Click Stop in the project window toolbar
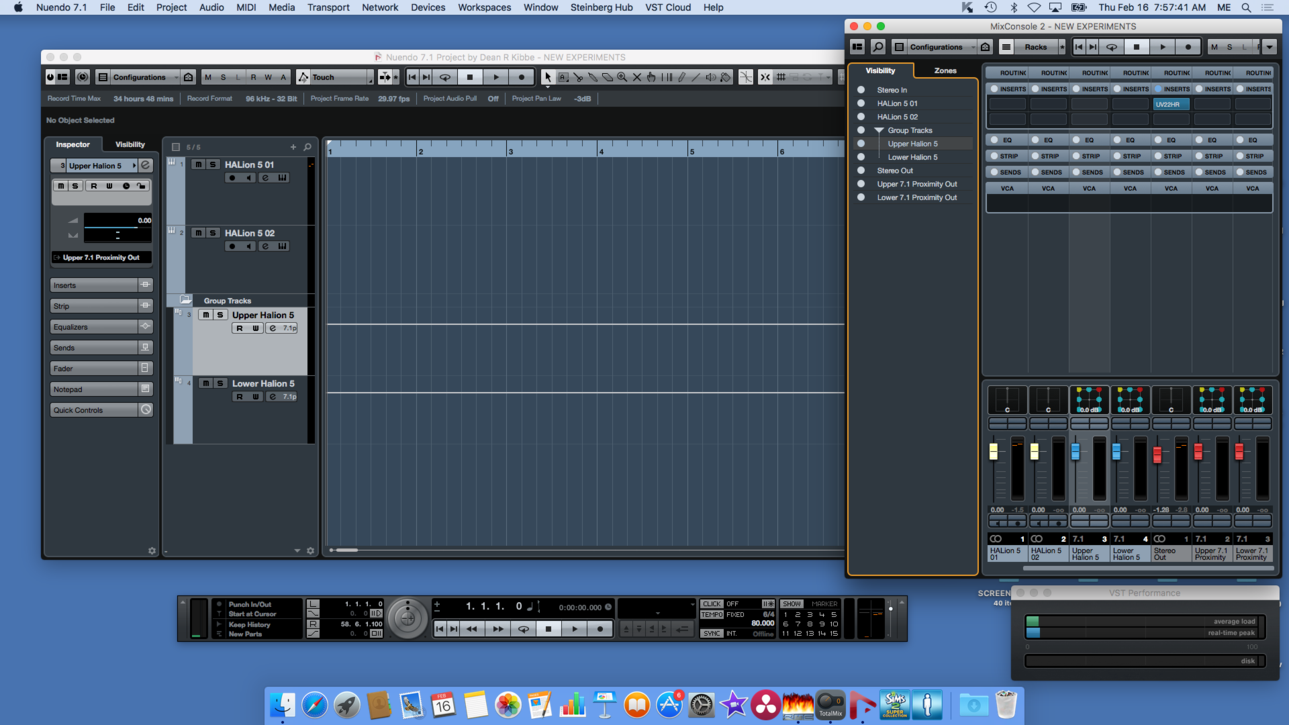The image size is (1289, 725). (470, 77)
